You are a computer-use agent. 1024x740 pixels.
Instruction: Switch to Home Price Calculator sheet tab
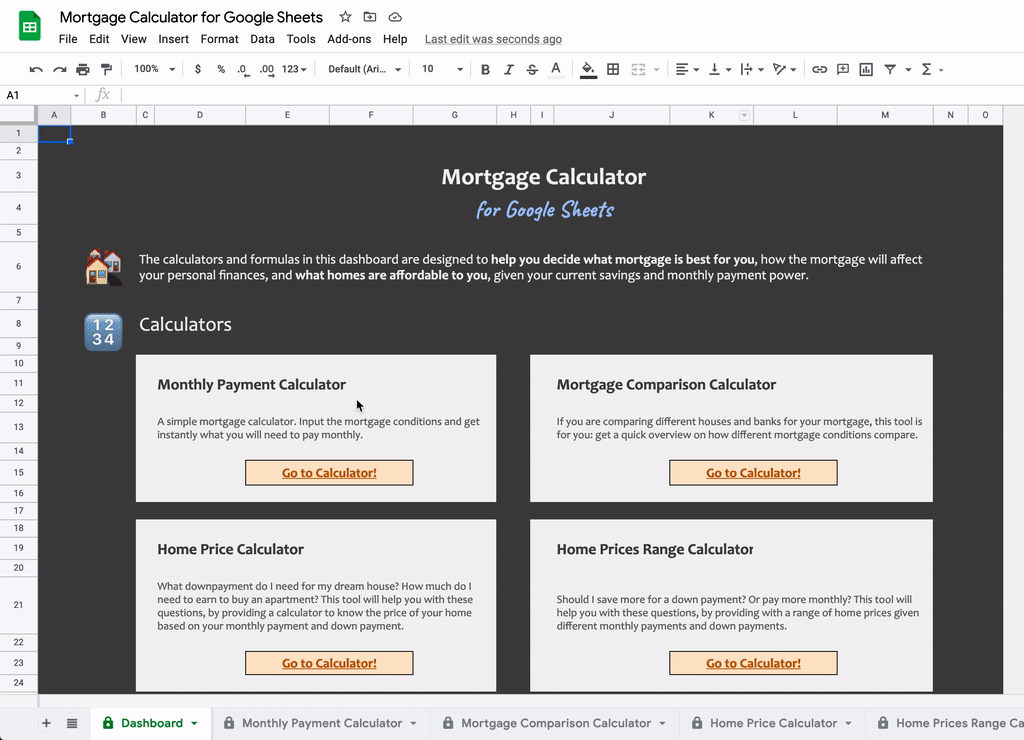point(773,723)
